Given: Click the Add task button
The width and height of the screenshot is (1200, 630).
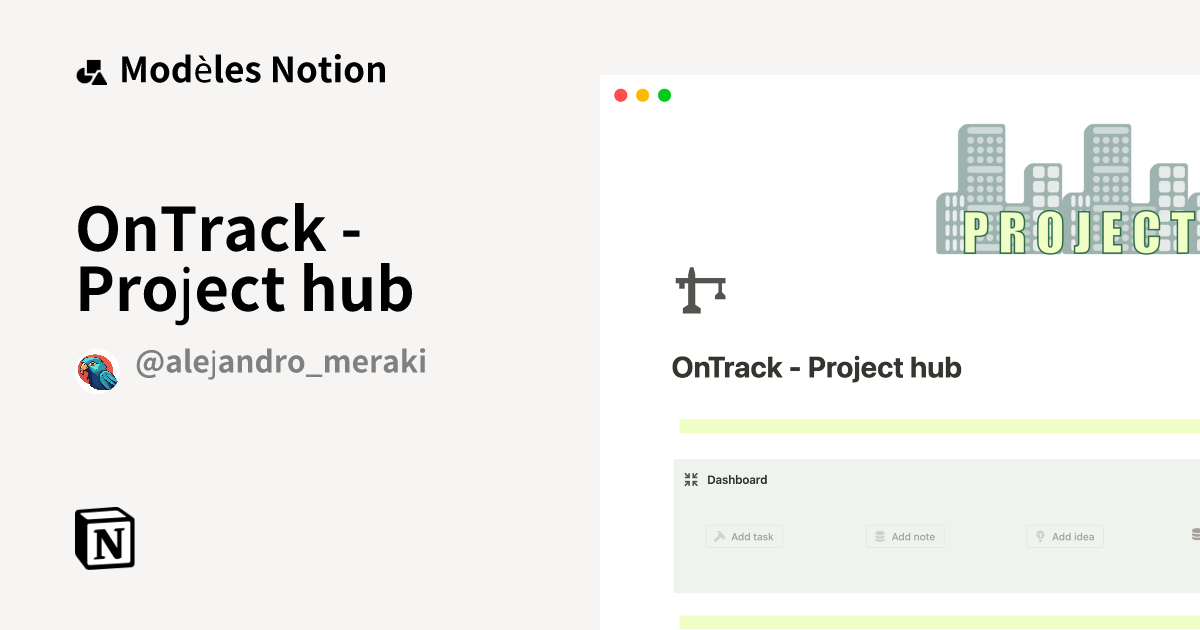Looking at the screenshot, I should [744, 536].
